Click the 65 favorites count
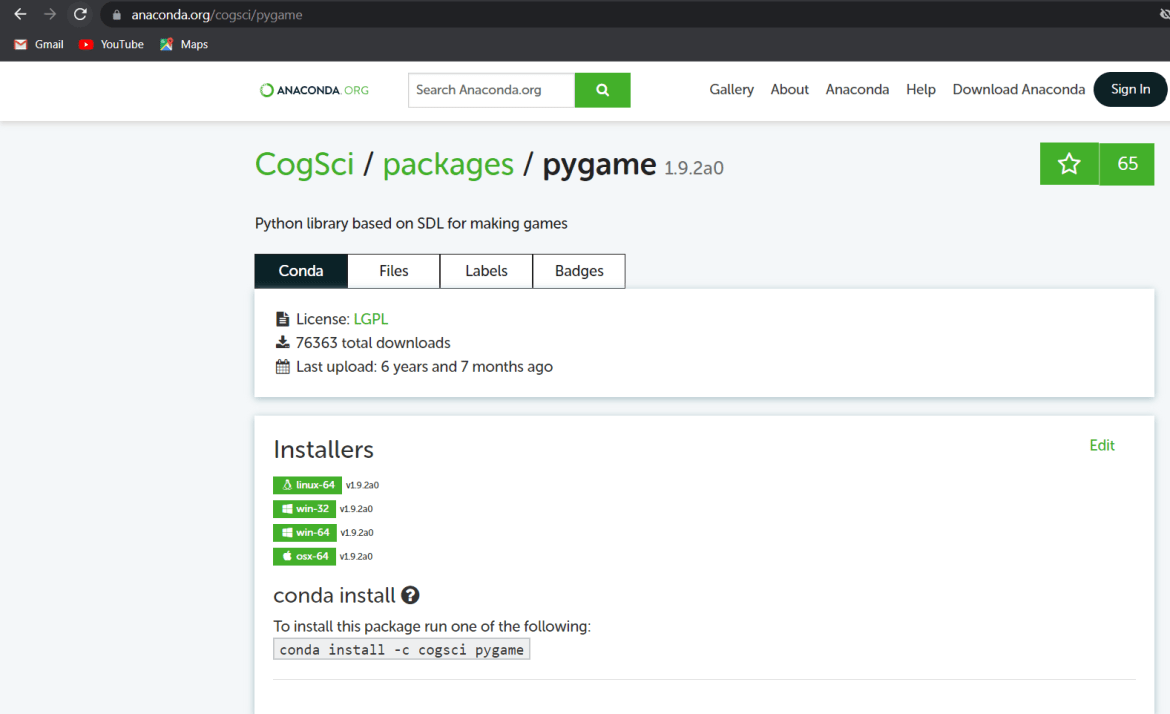Screen dimensions: 1170x714 [1127, 164]
